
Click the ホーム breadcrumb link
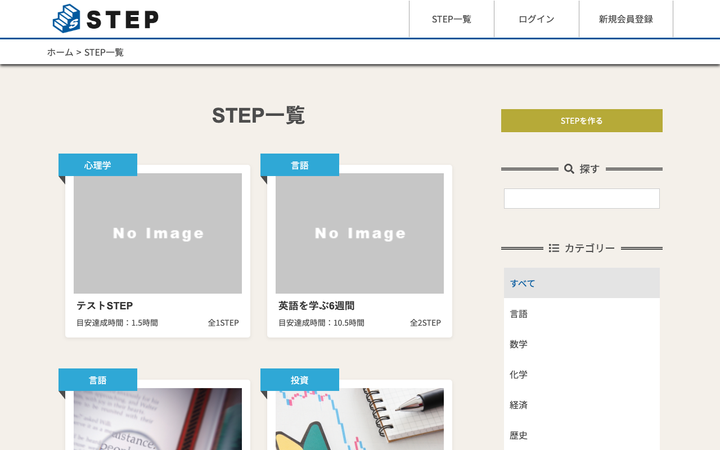(x=60, y=52)
